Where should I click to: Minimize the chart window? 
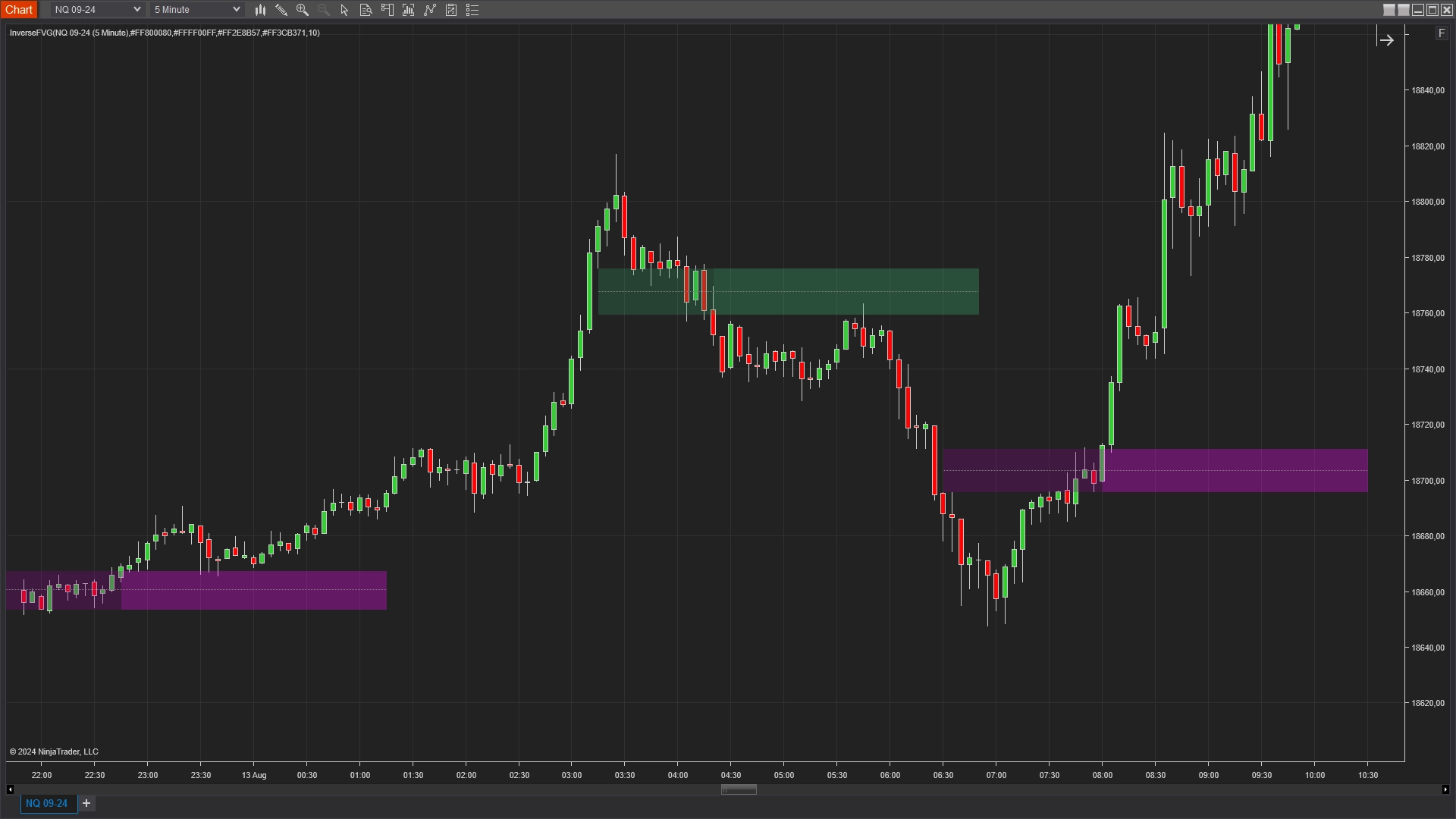pos(1418,10)
